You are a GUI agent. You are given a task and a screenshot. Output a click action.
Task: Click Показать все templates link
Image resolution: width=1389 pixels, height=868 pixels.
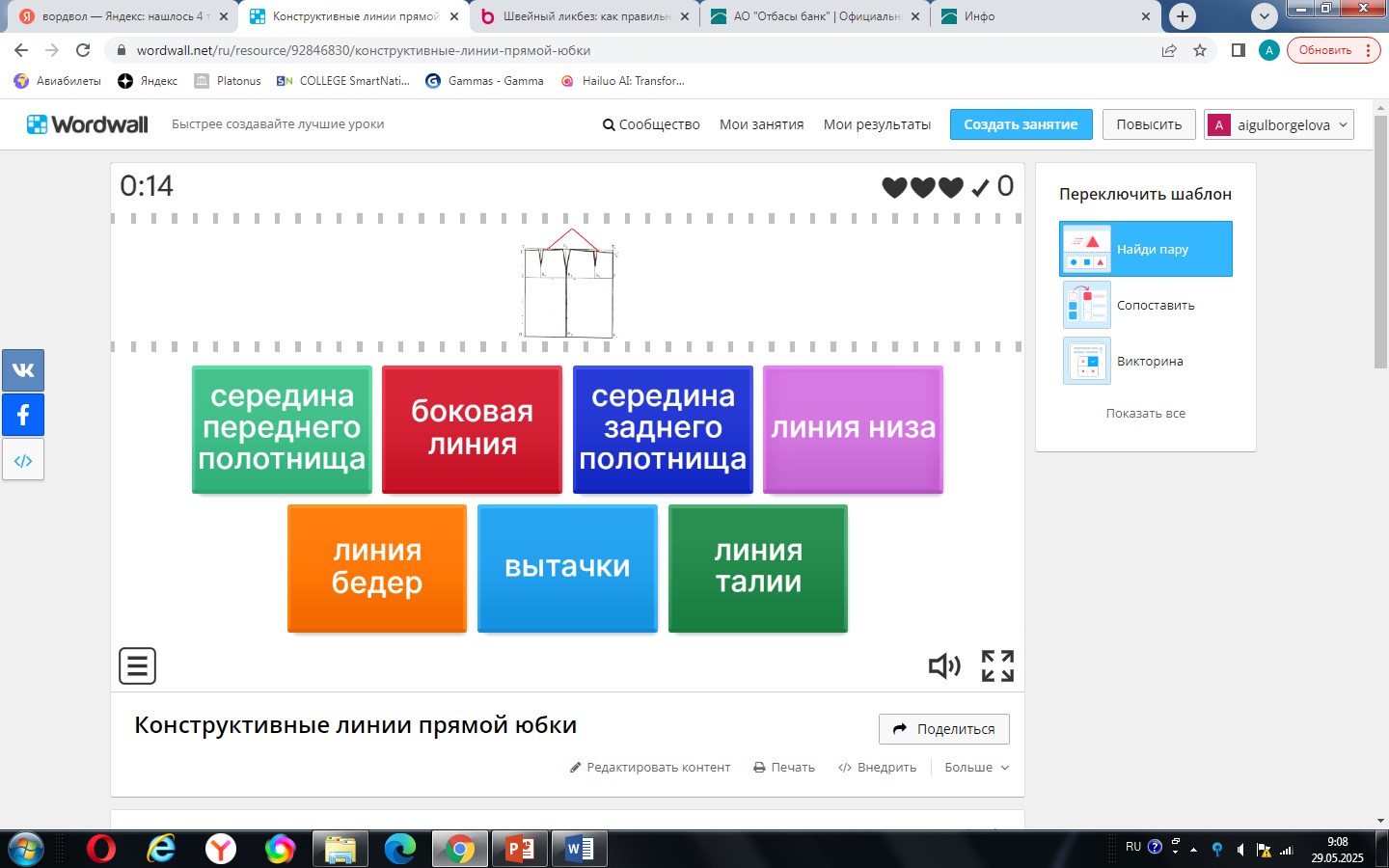coord(1146,413)
